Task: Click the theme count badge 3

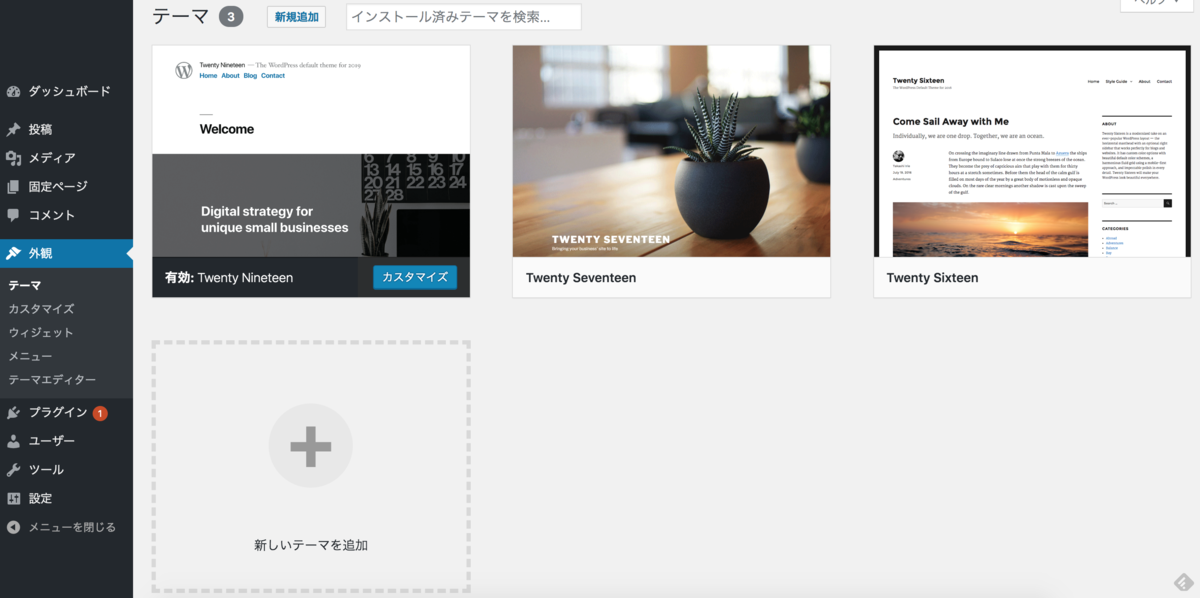Action: [x=231, y=17]
